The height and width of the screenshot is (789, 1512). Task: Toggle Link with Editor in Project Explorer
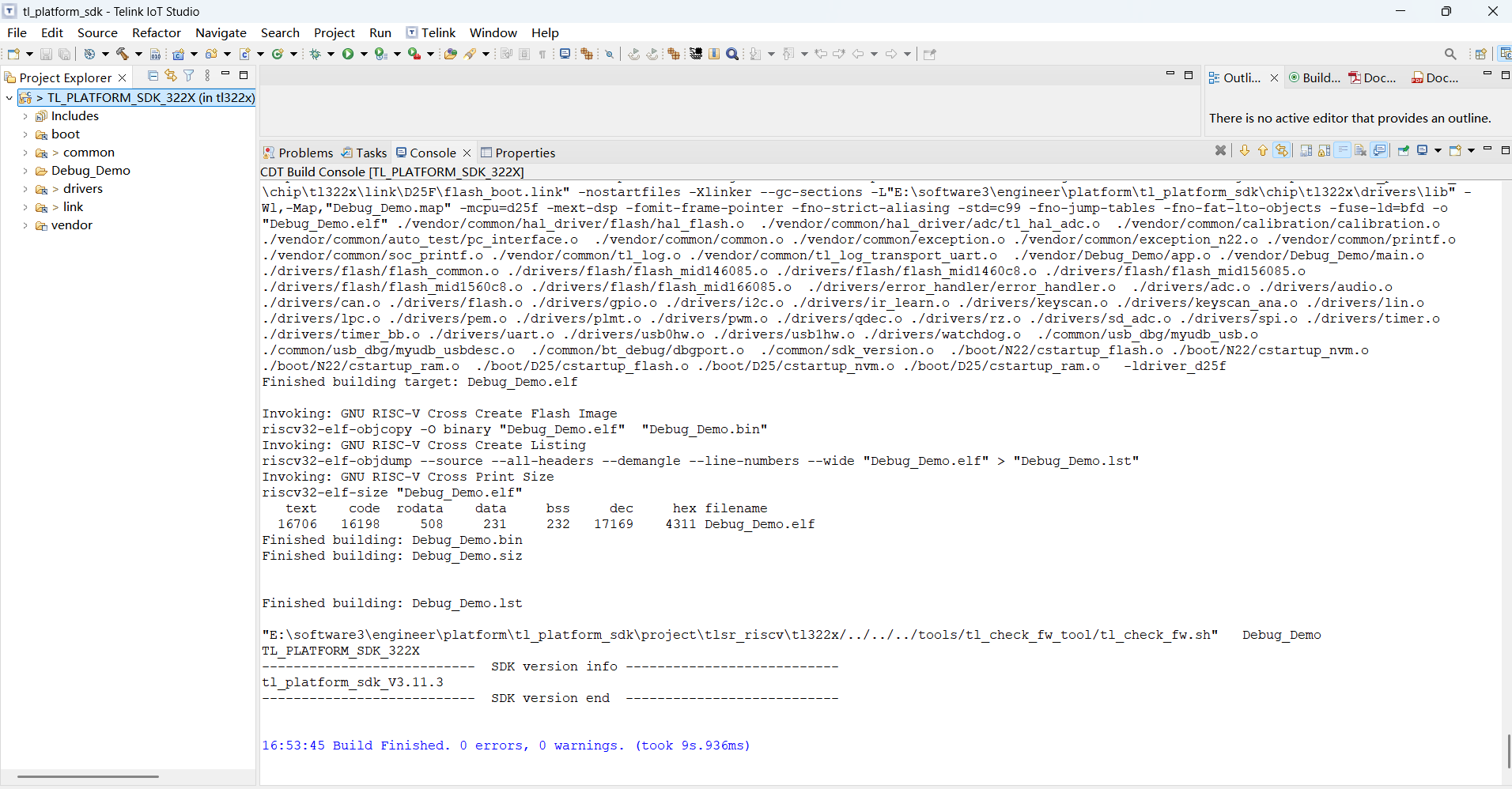(171, 76)
